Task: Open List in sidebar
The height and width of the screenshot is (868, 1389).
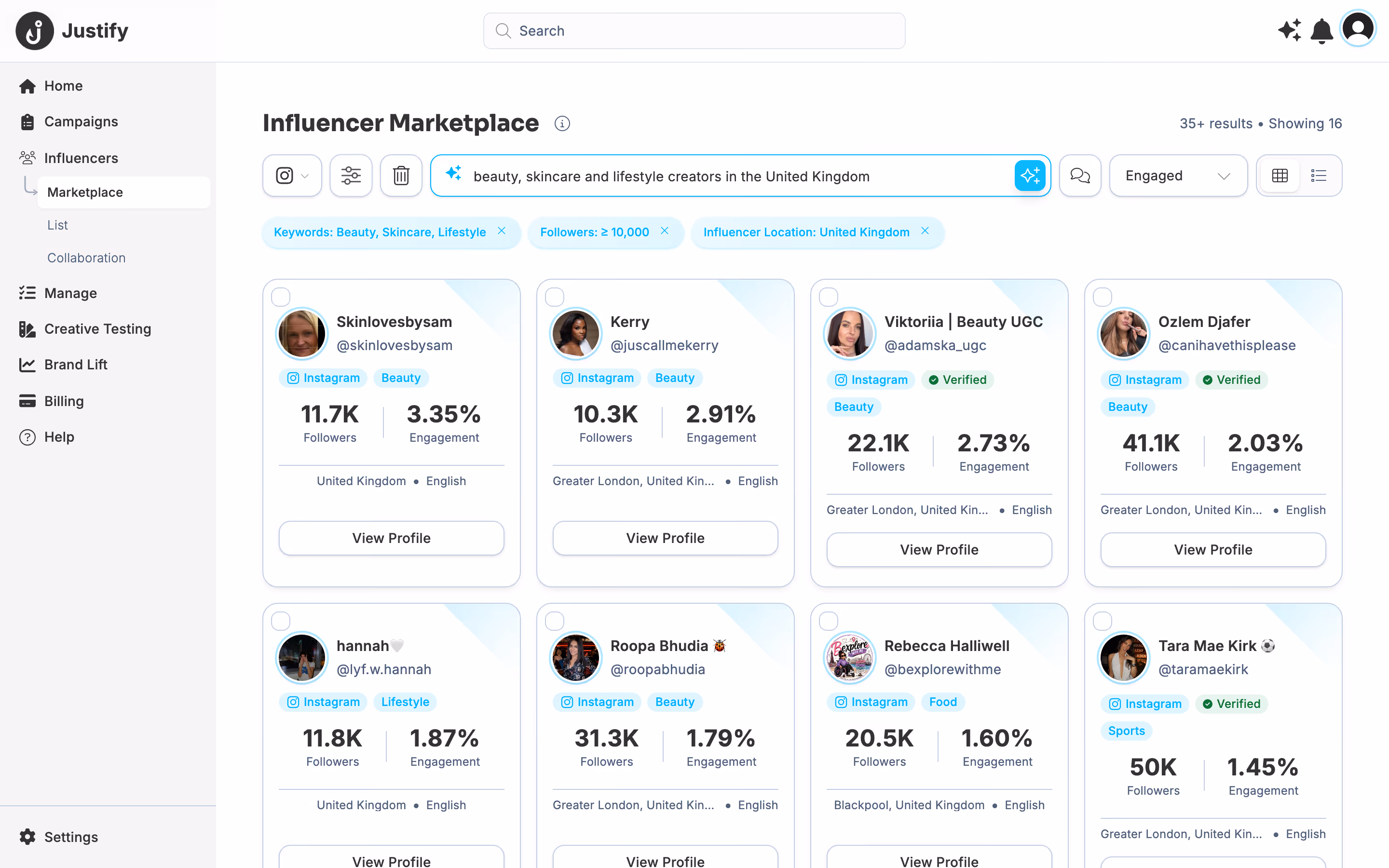Action: [57, 225]
